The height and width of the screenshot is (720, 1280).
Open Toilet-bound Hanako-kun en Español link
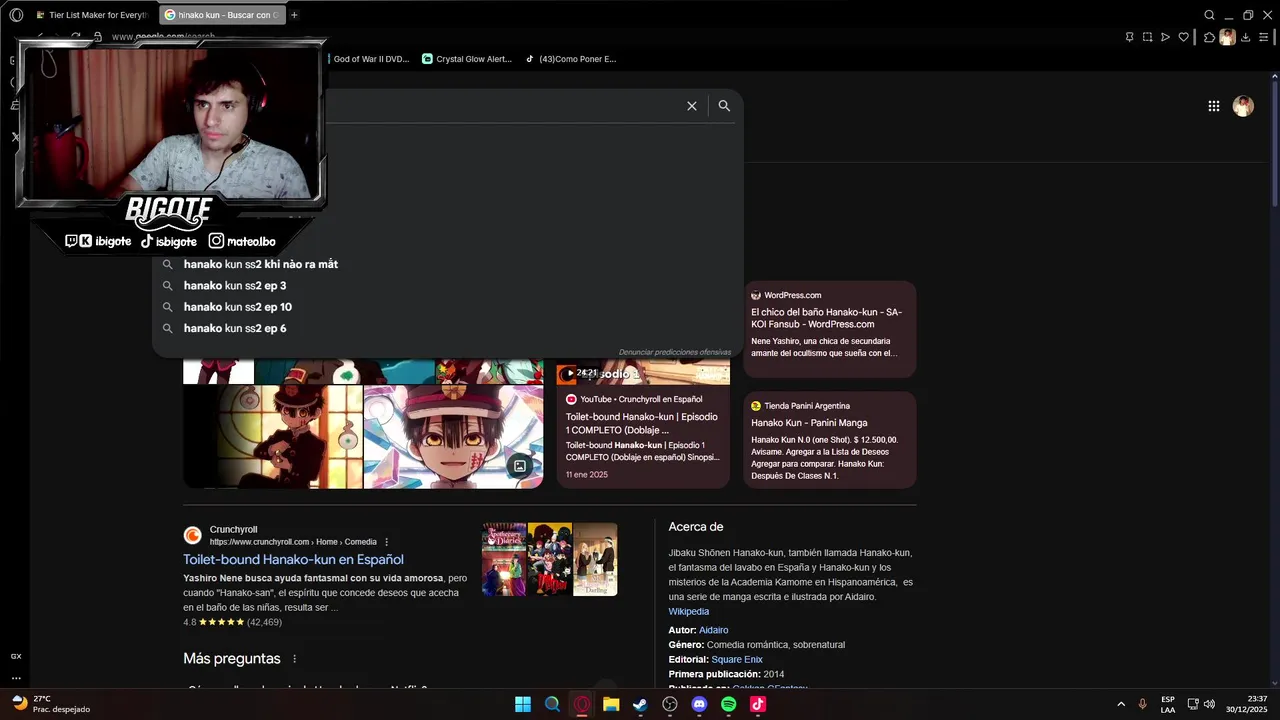[293, 560]
